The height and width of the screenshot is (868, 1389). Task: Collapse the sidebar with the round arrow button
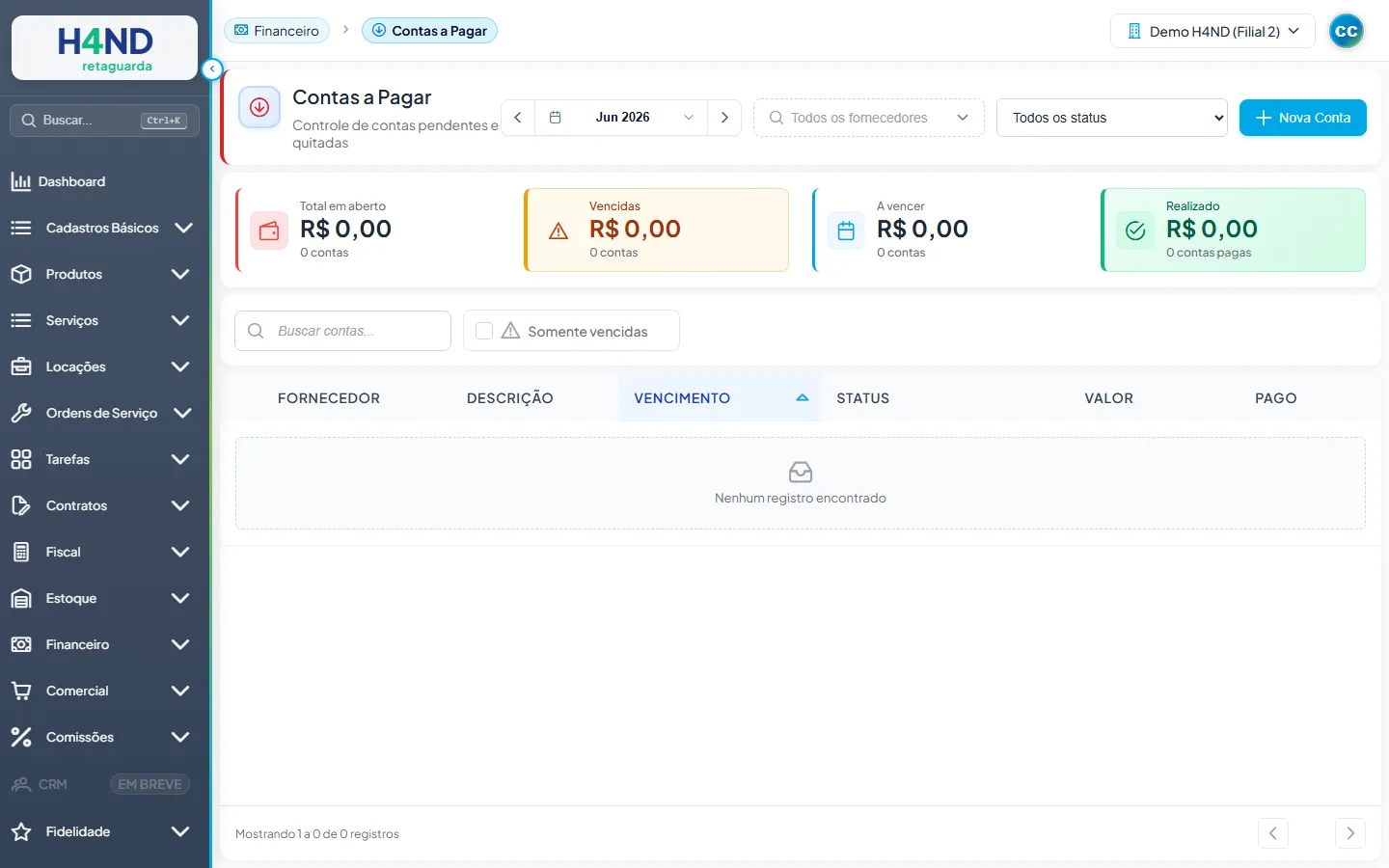212,68
